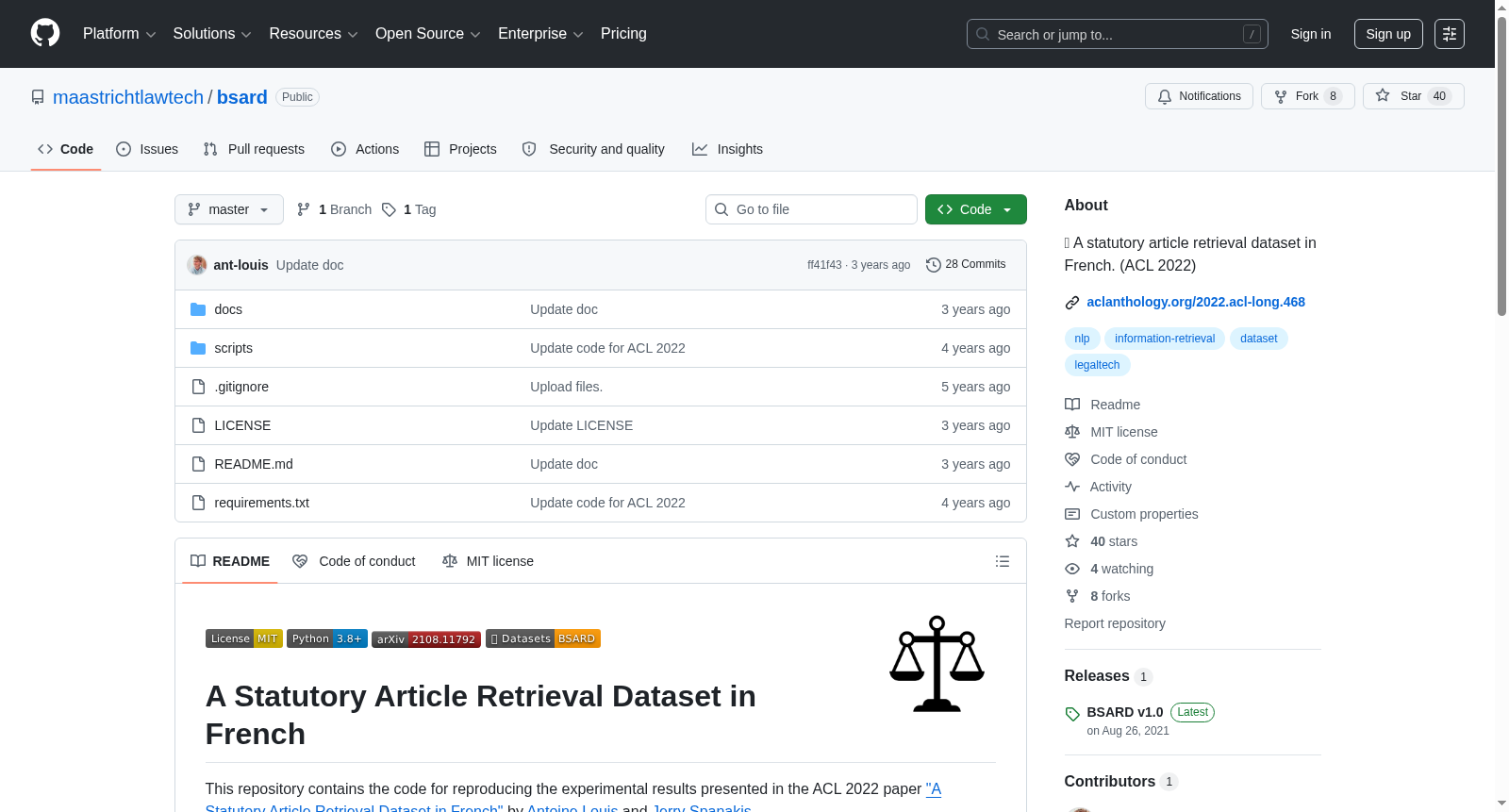The image size is (1509, 812).
Task: Open aclanthology.org/2022.acl-long.468 link
Action: click(x=1196, y=302)
